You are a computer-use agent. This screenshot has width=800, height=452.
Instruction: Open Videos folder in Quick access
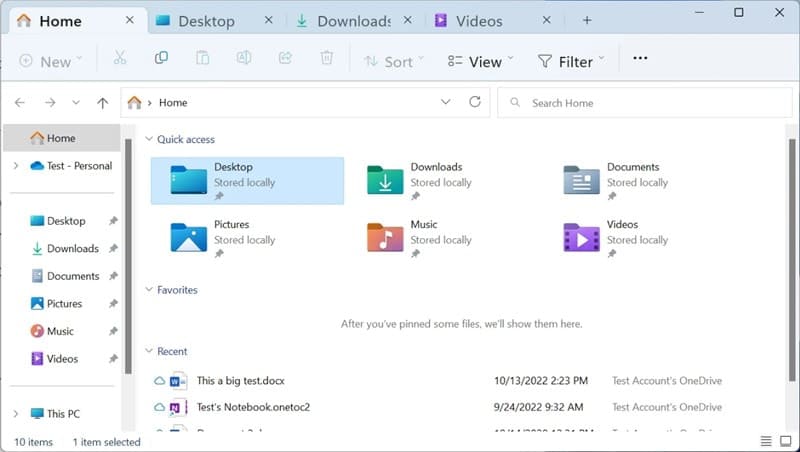[x=640, y=238]
